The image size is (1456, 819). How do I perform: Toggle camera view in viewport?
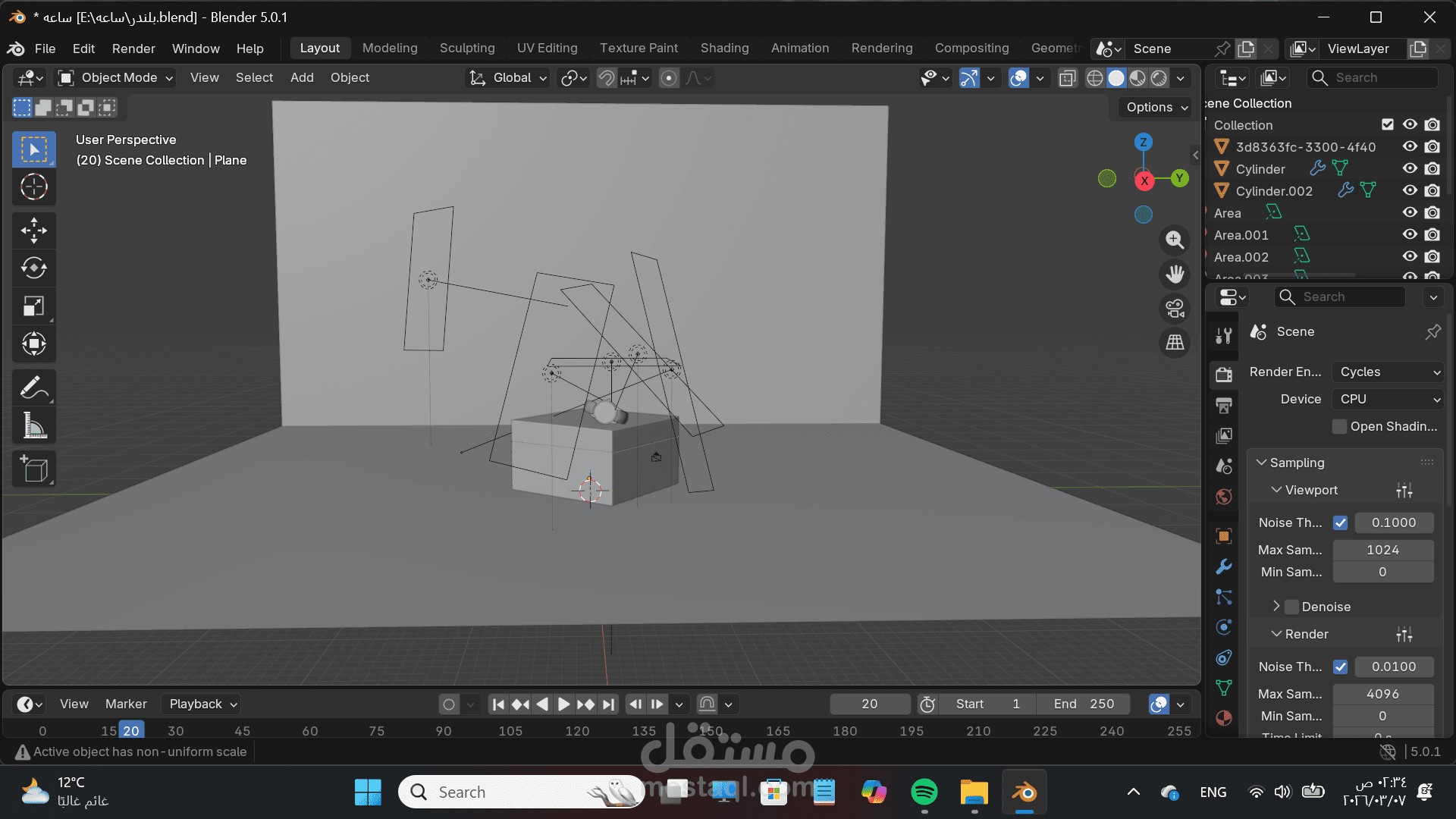point(1175,309)
